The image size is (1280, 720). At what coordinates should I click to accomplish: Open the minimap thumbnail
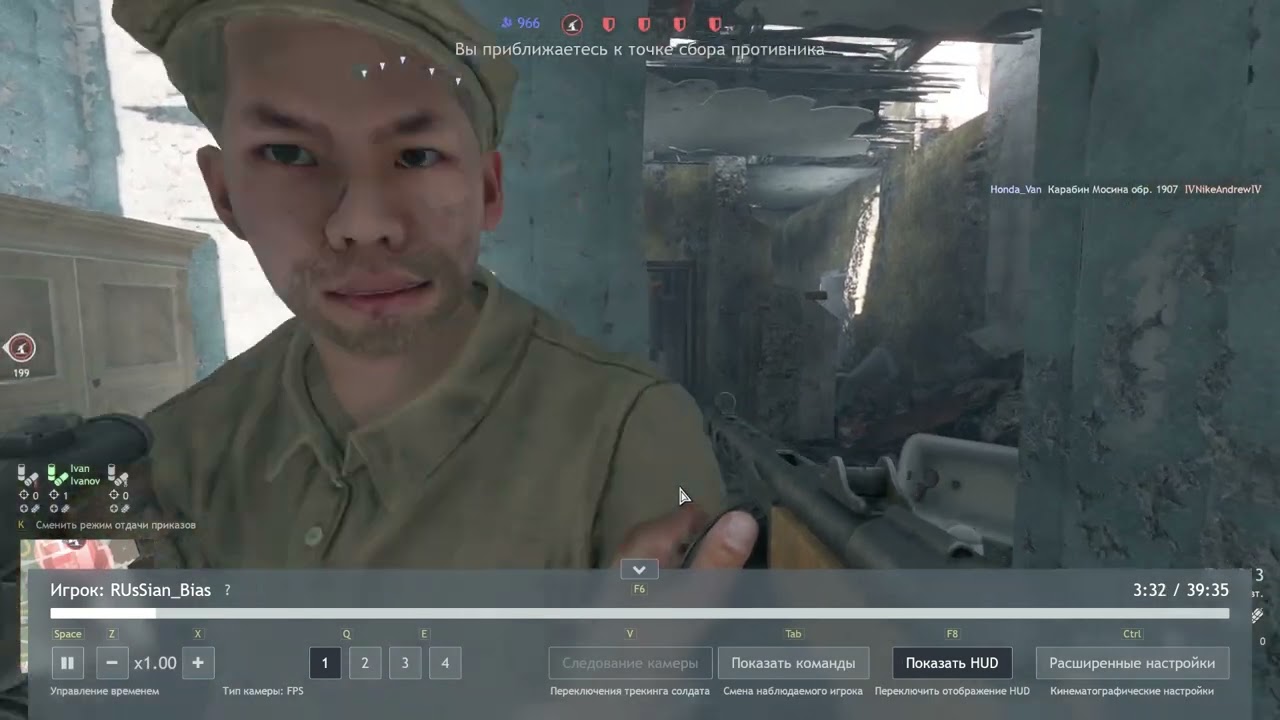click(78, 553)
